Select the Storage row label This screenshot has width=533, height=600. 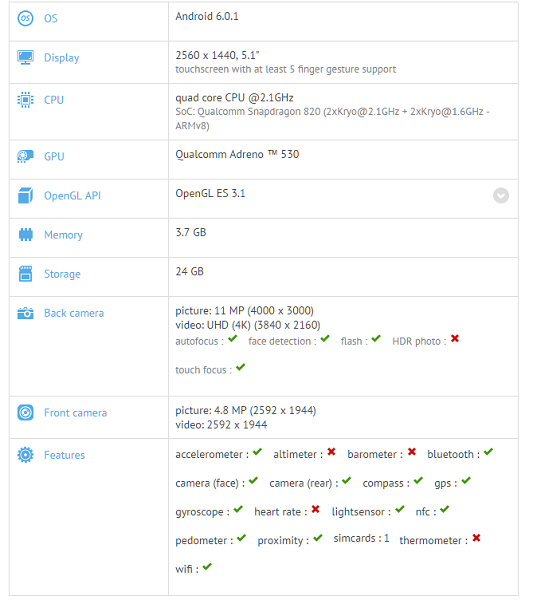click(x=62, y=274)
